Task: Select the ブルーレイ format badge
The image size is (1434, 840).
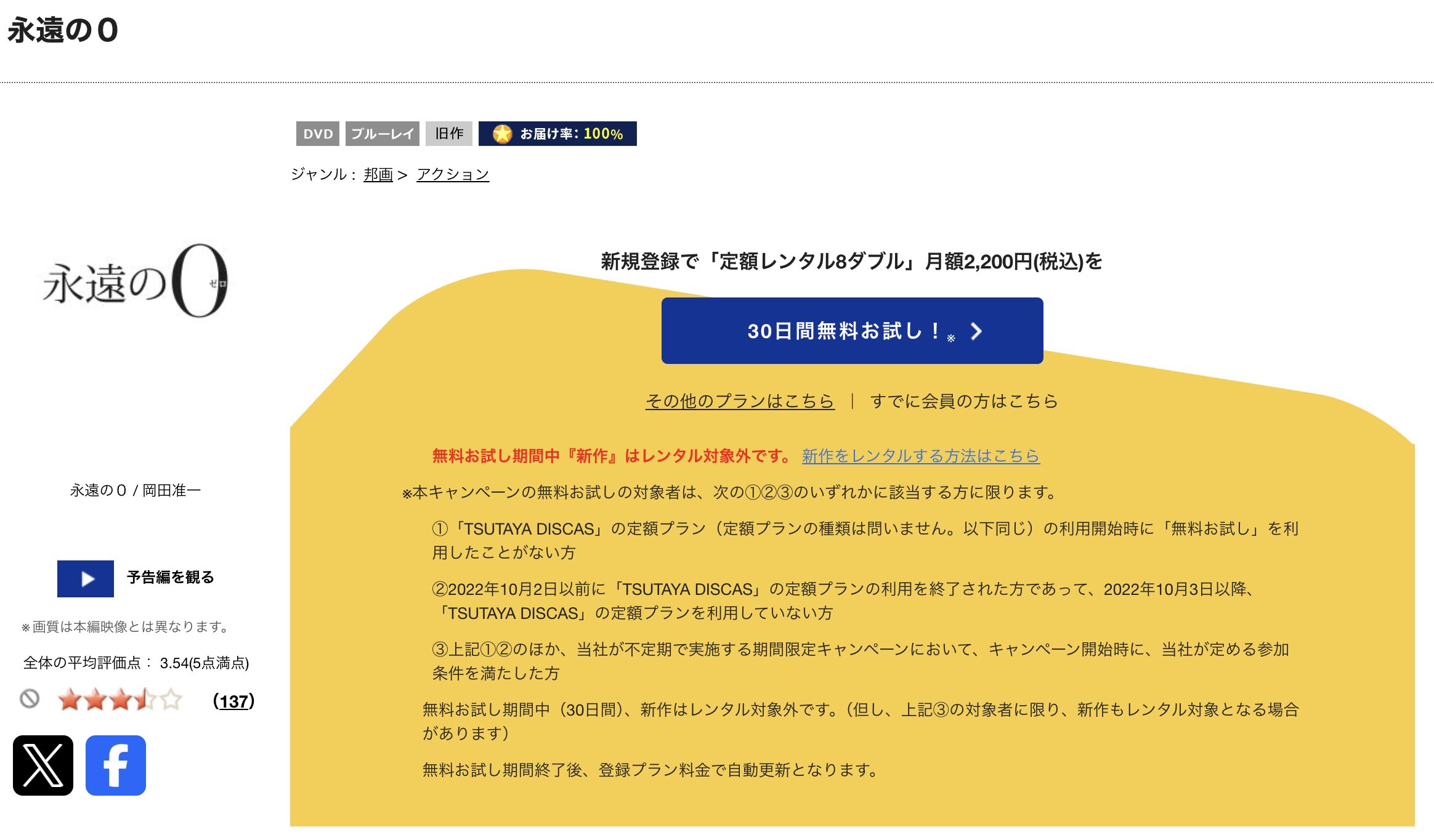Action: 382,134
